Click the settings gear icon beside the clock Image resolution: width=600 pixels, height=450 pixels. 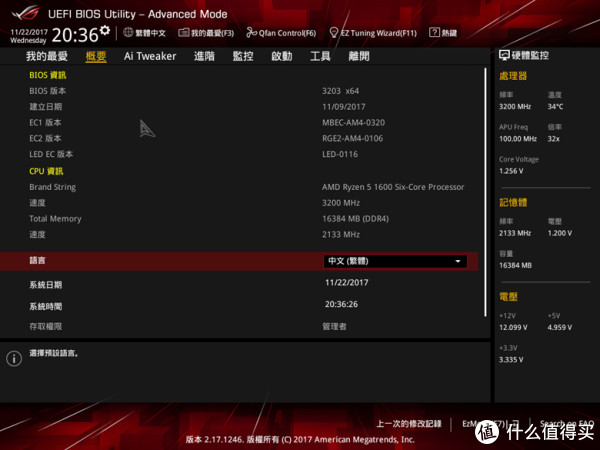104,30
